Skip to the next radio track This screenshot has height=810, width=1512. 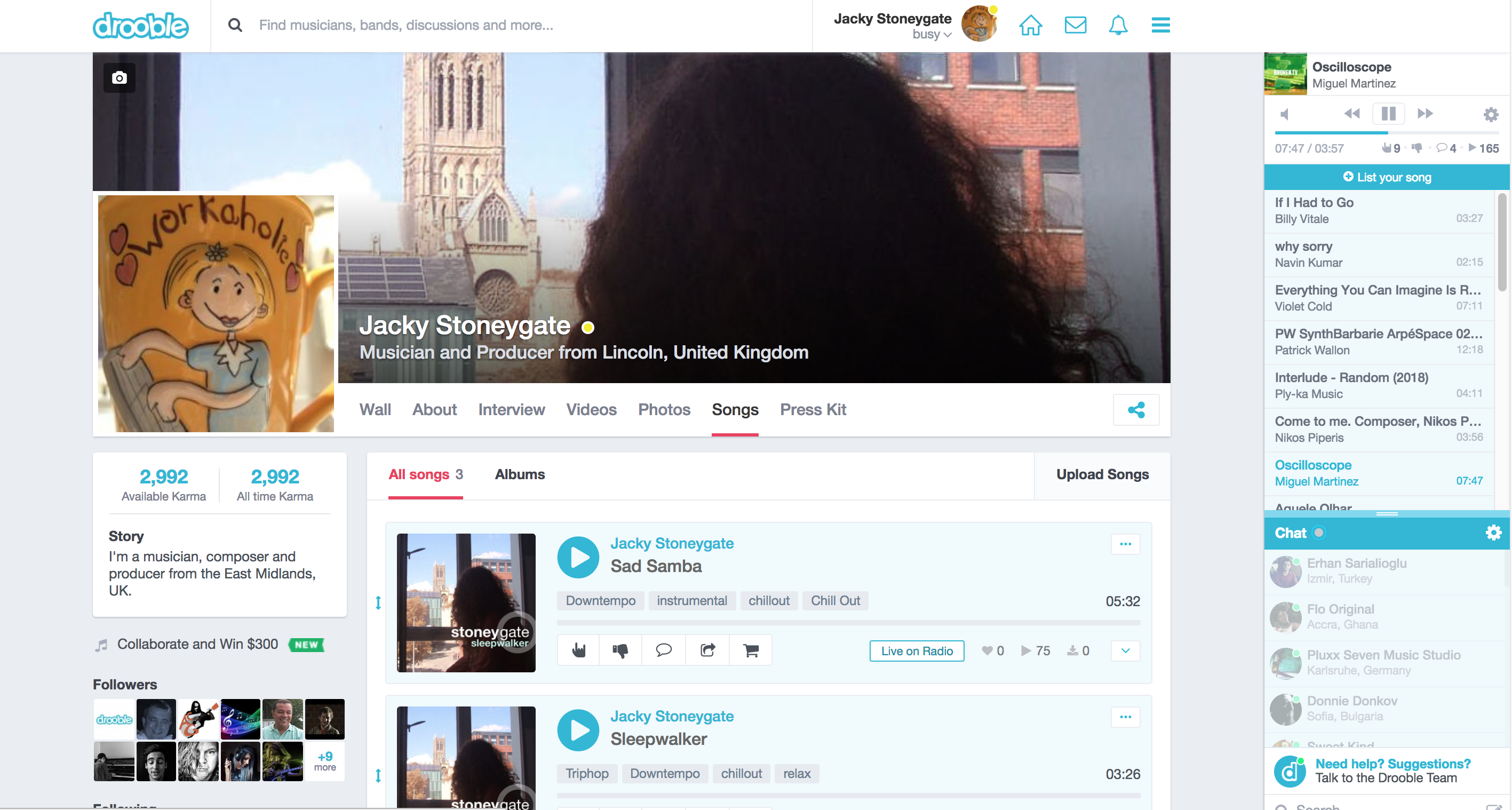(x=1425, y=114)
